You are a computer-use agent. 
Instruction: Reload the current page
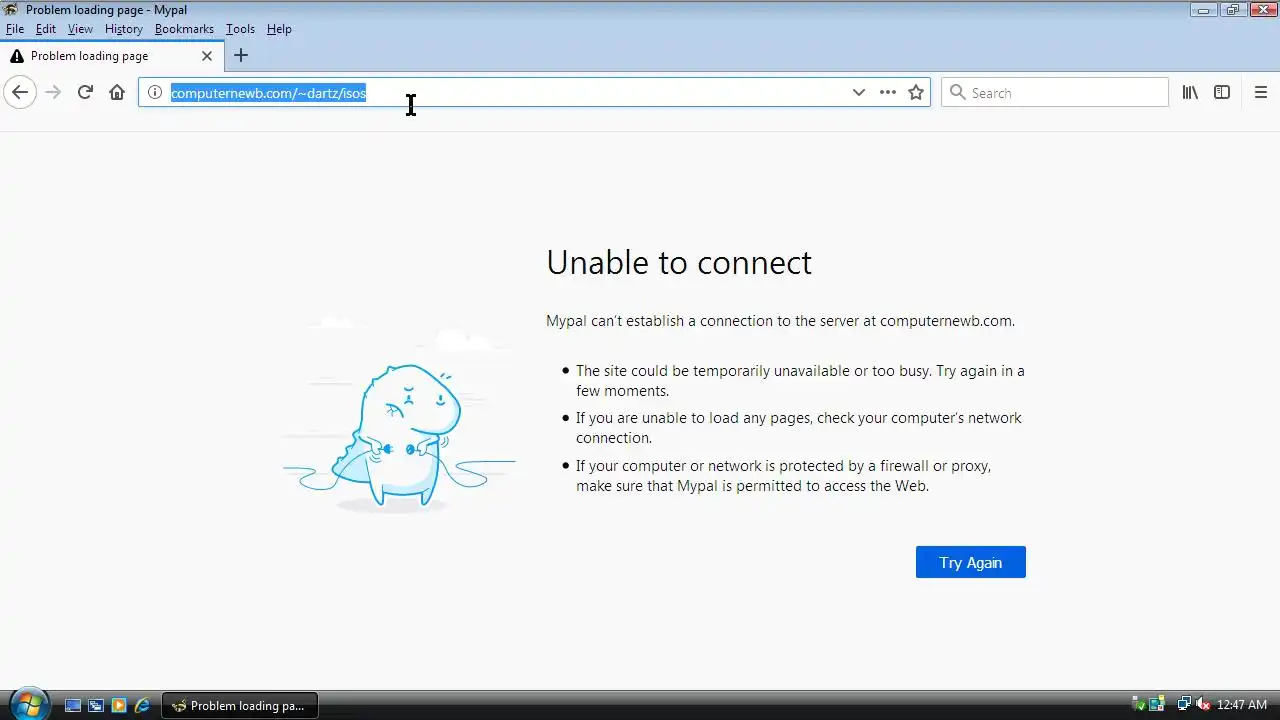[x=85, y=92]
